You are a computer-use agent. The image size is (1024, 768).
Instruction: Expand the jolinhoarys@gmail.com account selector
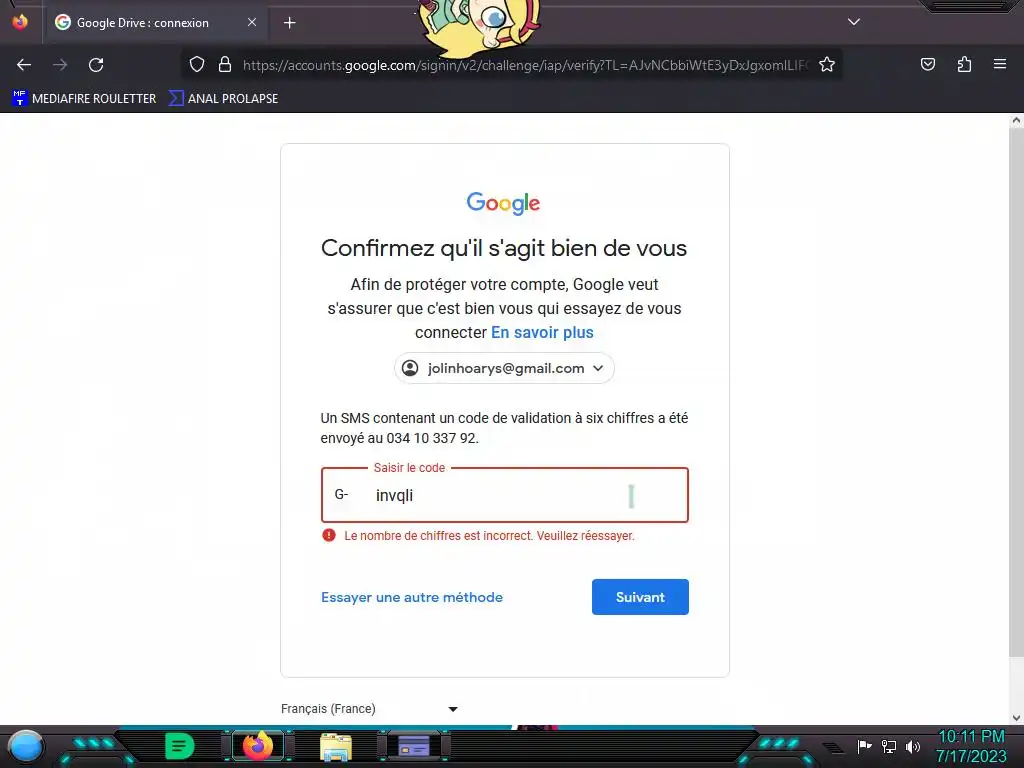504,368
